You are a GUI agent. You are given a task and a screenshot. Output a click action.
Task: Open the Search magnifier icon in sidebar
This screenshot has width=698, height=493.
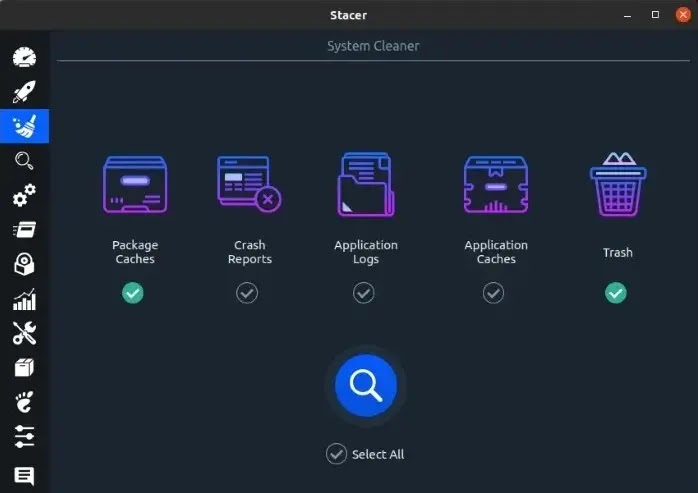24,161
